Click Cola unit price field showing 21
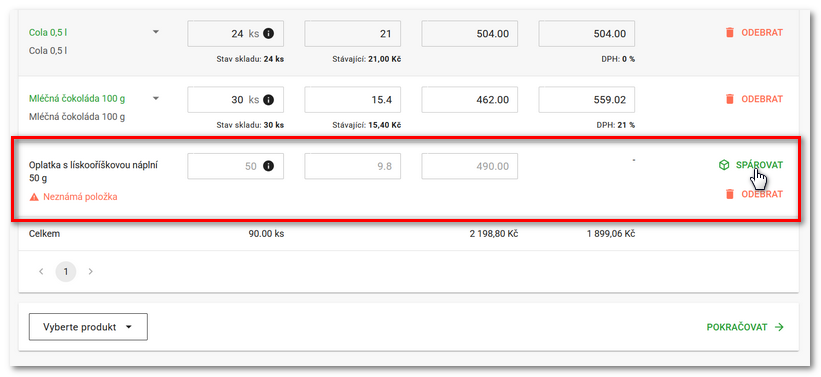This screenshot has width=821, height=377. click(353, 34)
